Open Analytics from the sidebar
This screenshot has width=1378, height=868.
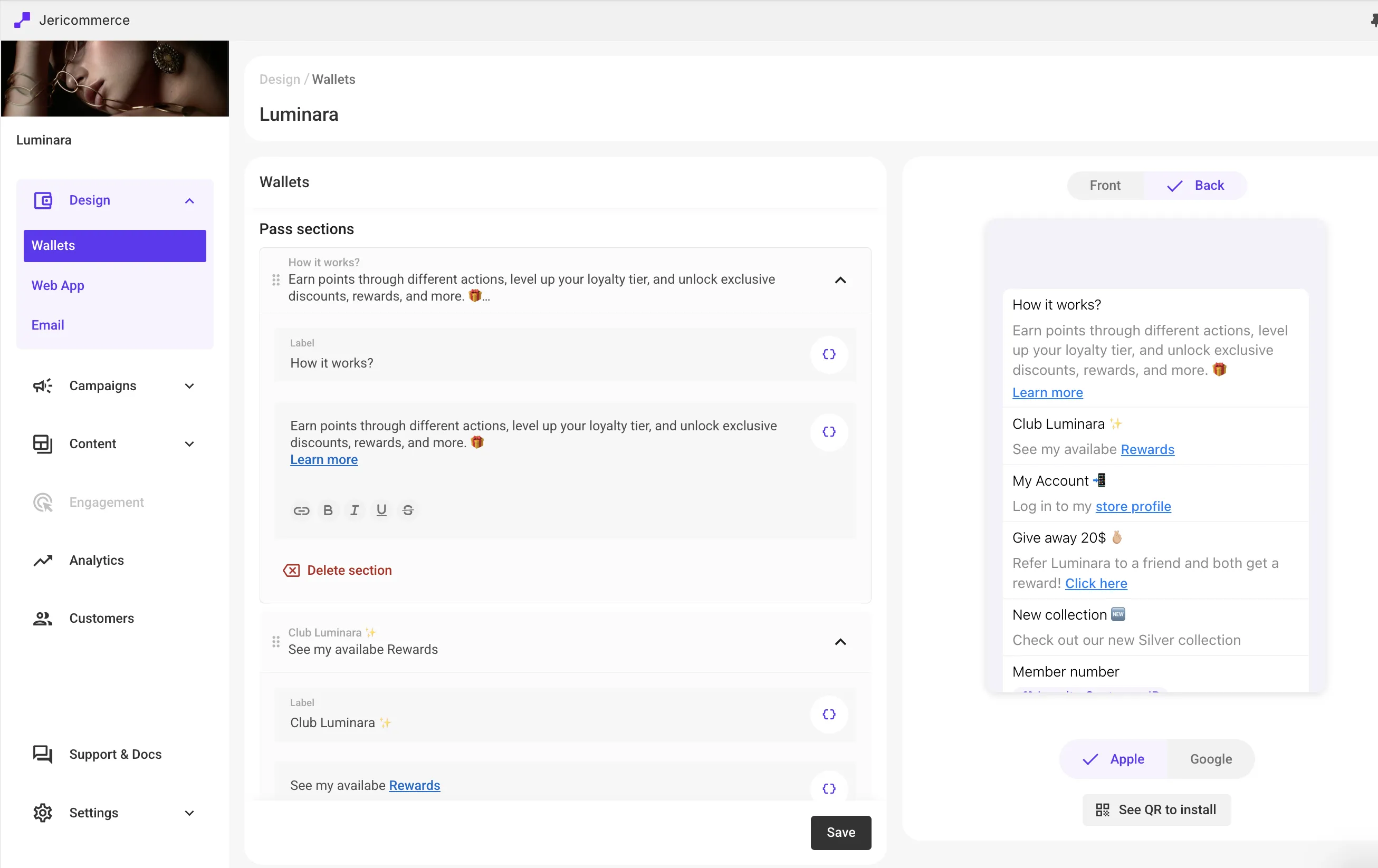96,560
